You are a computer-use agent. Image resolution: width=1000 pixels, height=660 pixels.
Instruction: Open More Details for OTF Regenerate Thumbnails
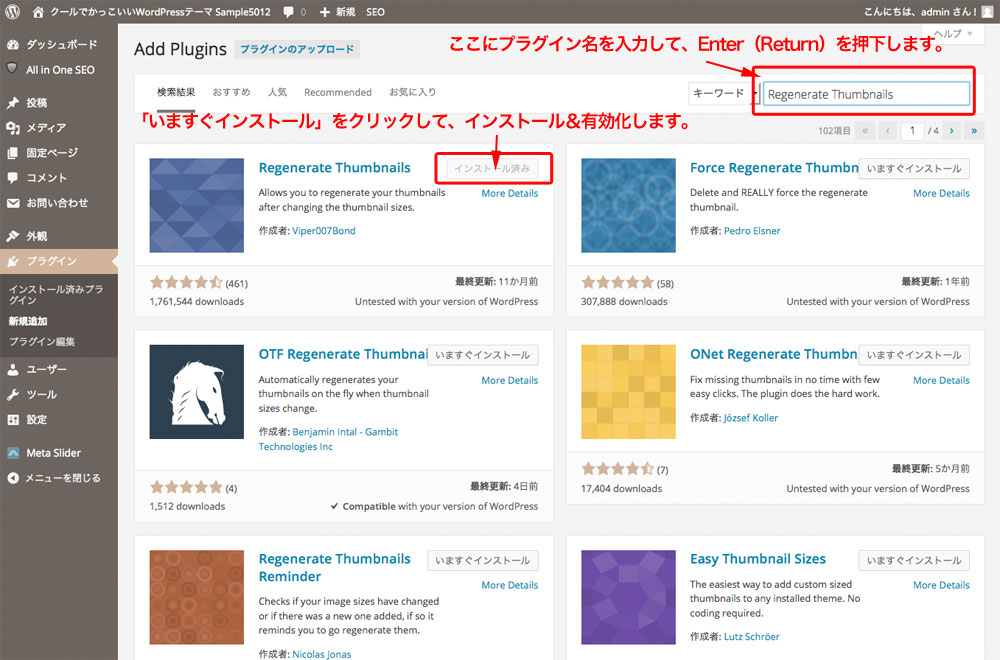coord(510,380)
